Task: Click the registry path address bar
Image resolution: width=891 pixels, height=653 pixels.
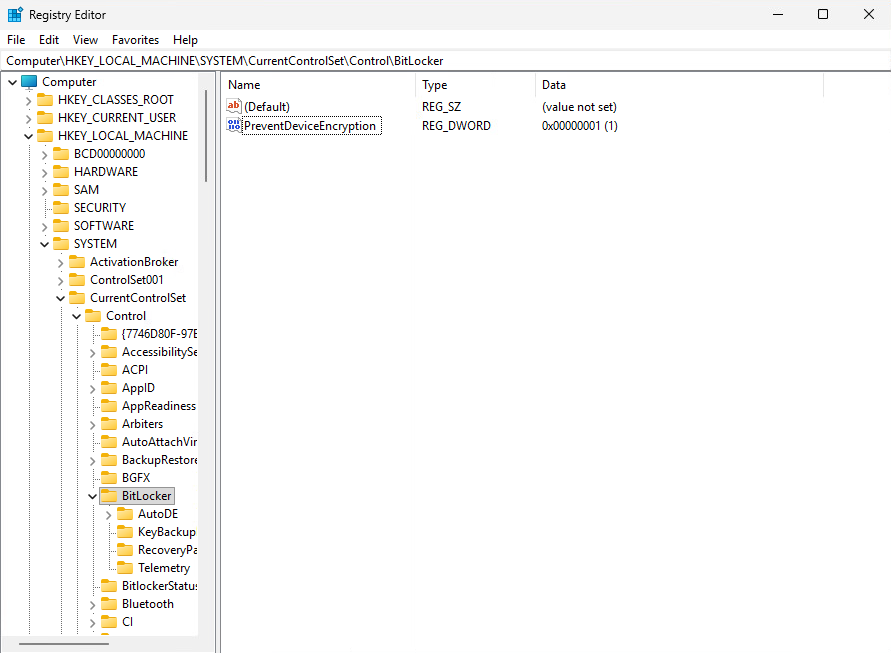Action: pyautogui.click(x=445, y=61)
